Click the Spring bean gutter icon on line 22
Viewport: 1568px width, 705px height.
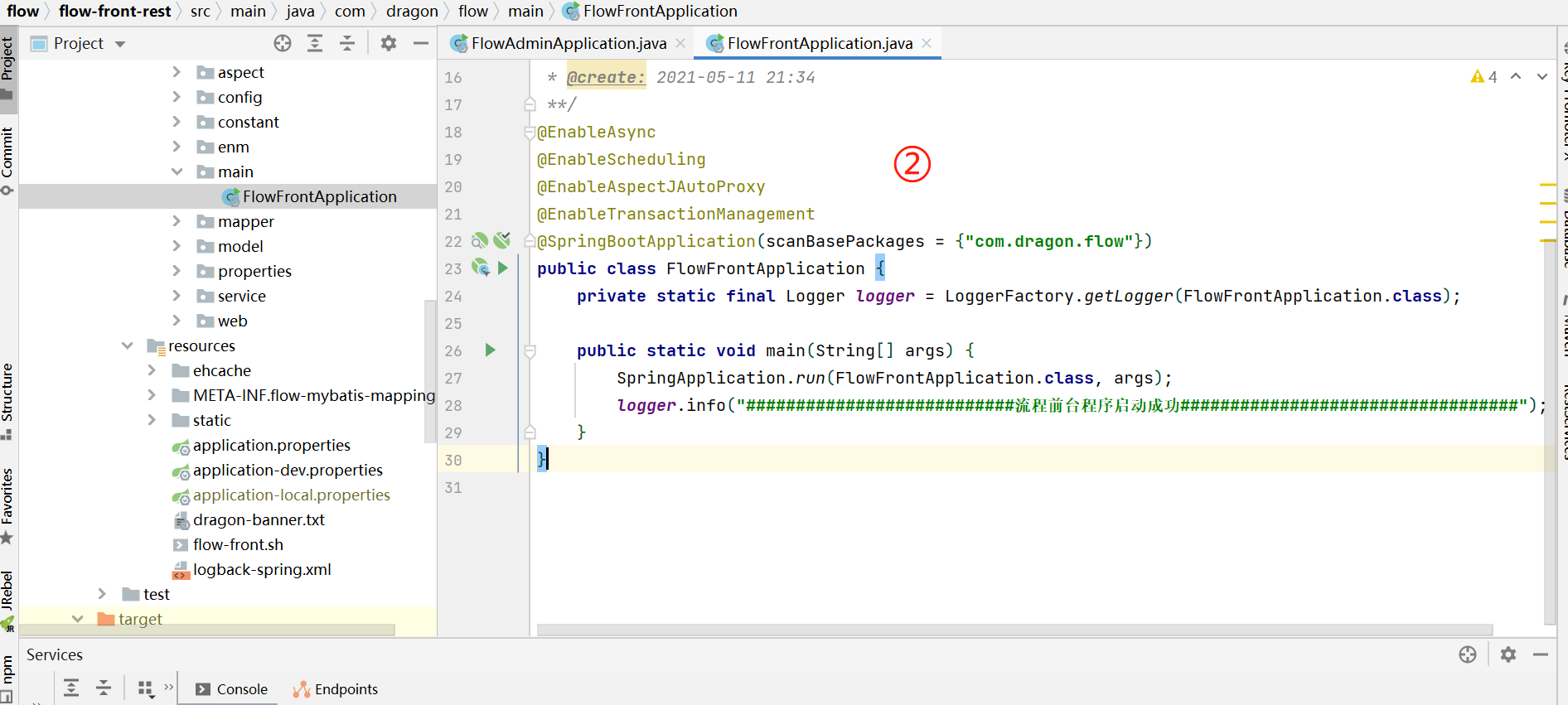click(480, 241)
